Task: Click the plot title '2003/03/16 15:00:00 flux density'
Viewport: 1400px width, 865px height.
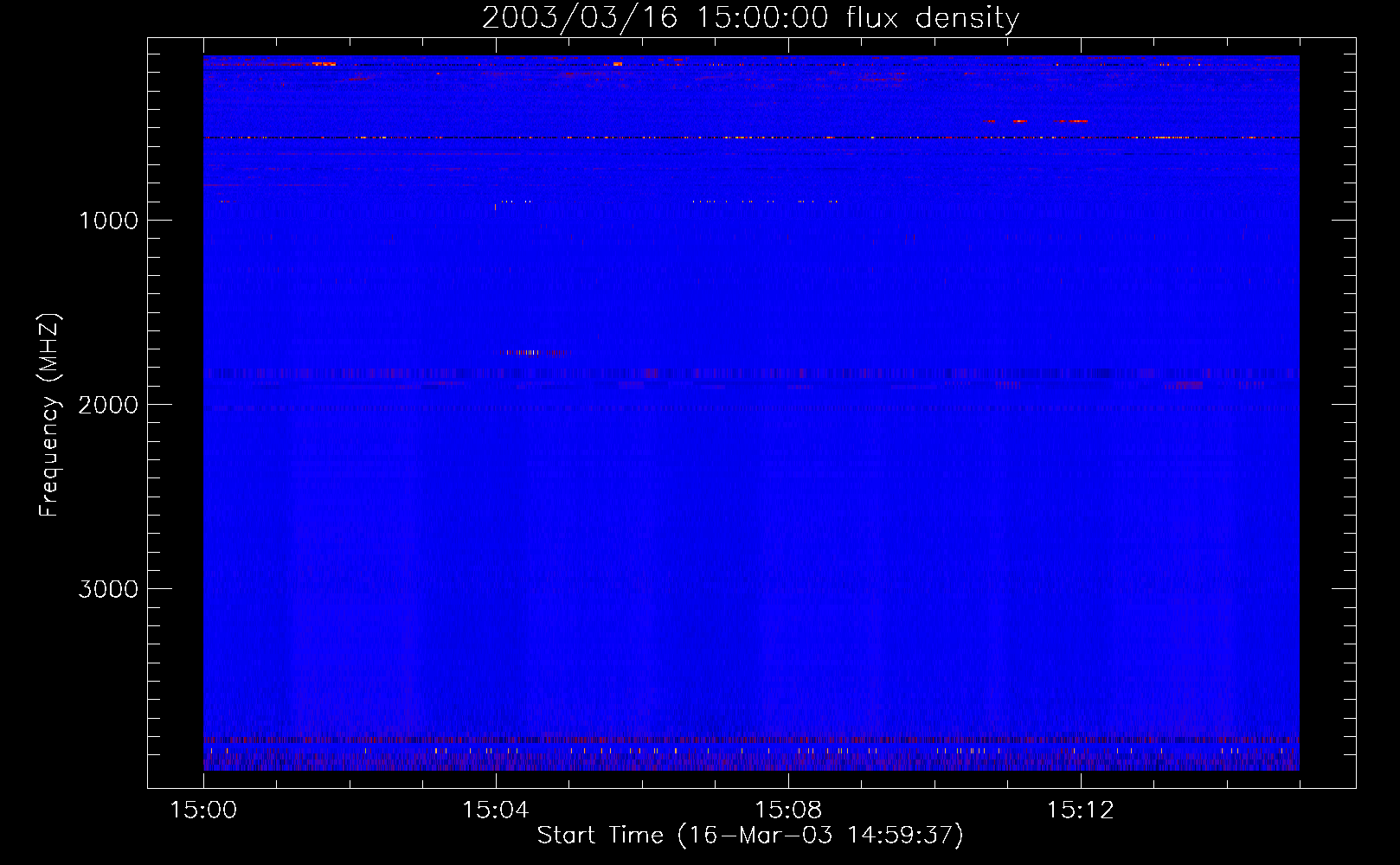Action: point(750,18)
